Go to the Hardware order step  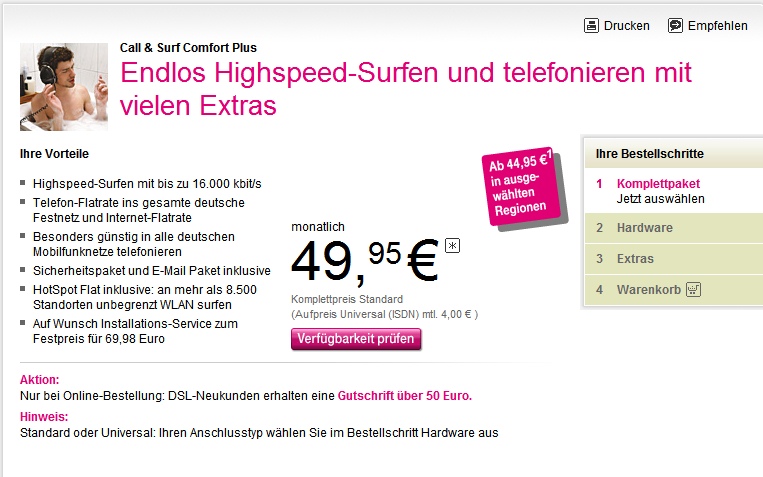[644, 228]
